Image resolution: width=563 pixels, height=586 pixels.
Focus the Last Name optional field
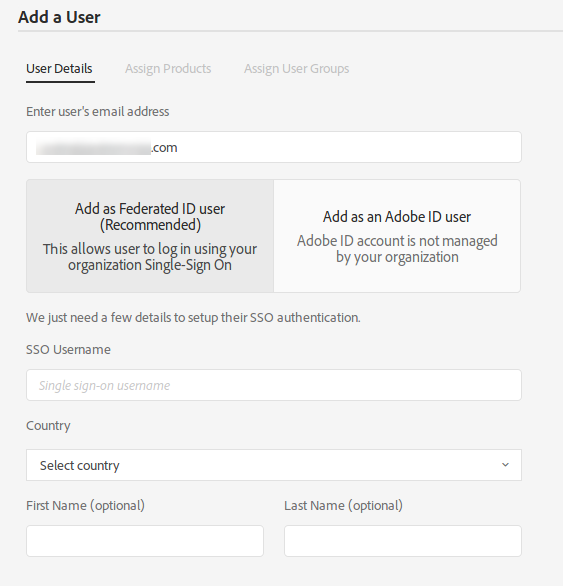(403, 541)
